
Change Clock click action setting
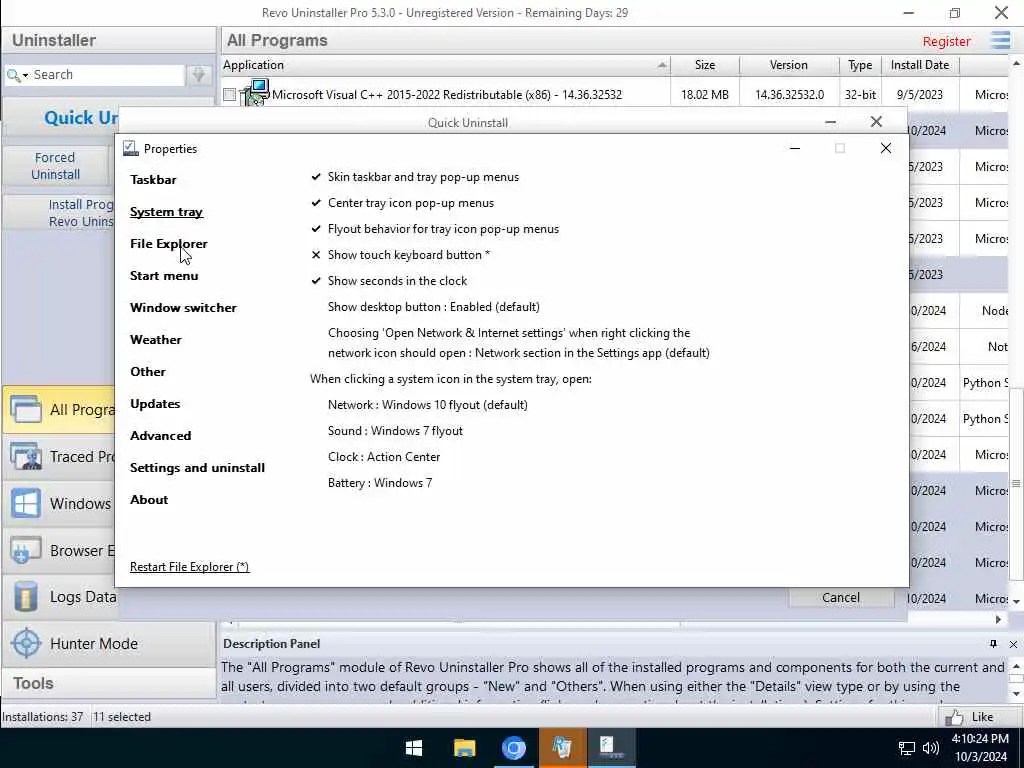pyautogui.click(x=384, y=457)
